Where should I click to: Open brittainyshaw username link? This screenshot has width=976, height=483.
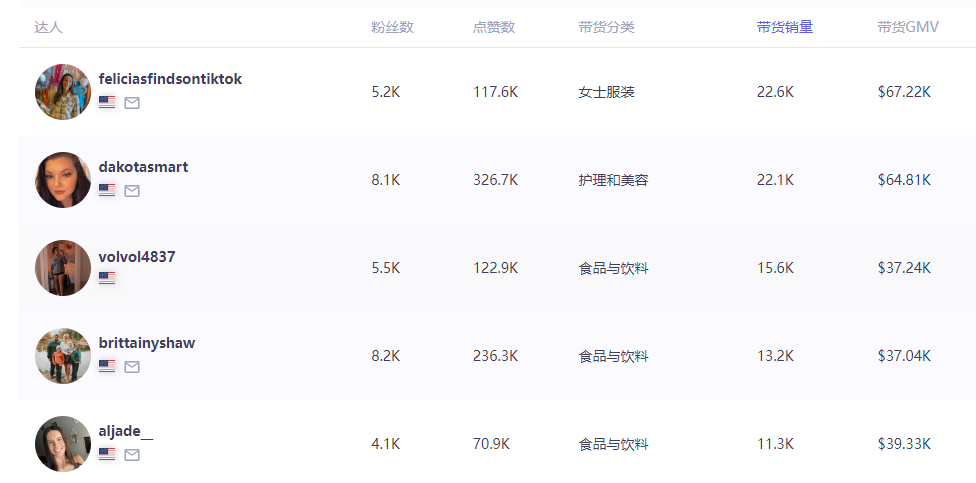tap(147, 343)
